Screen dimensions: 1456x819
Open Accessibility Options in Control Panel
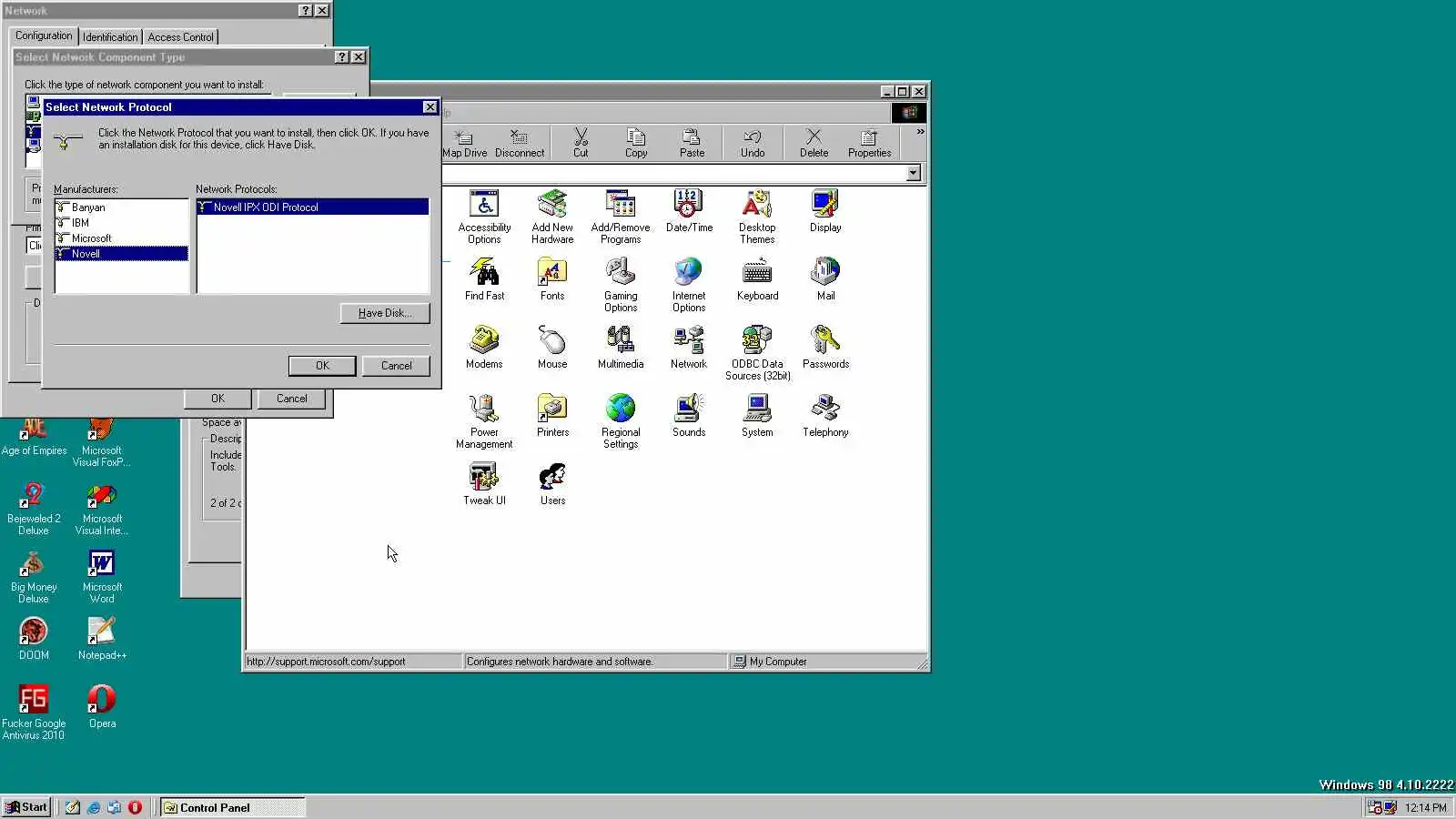(x=484, y=216)
